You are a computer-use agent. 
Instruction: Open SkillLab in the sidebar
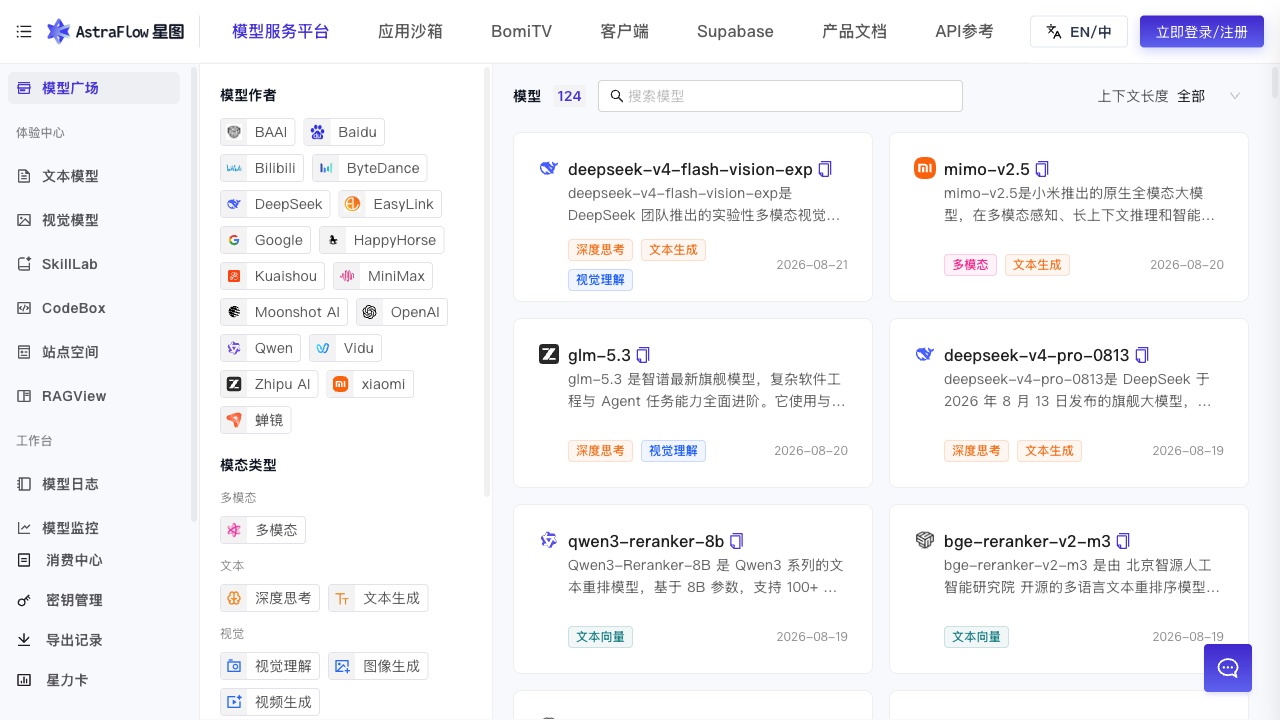[x=94, y=264]
